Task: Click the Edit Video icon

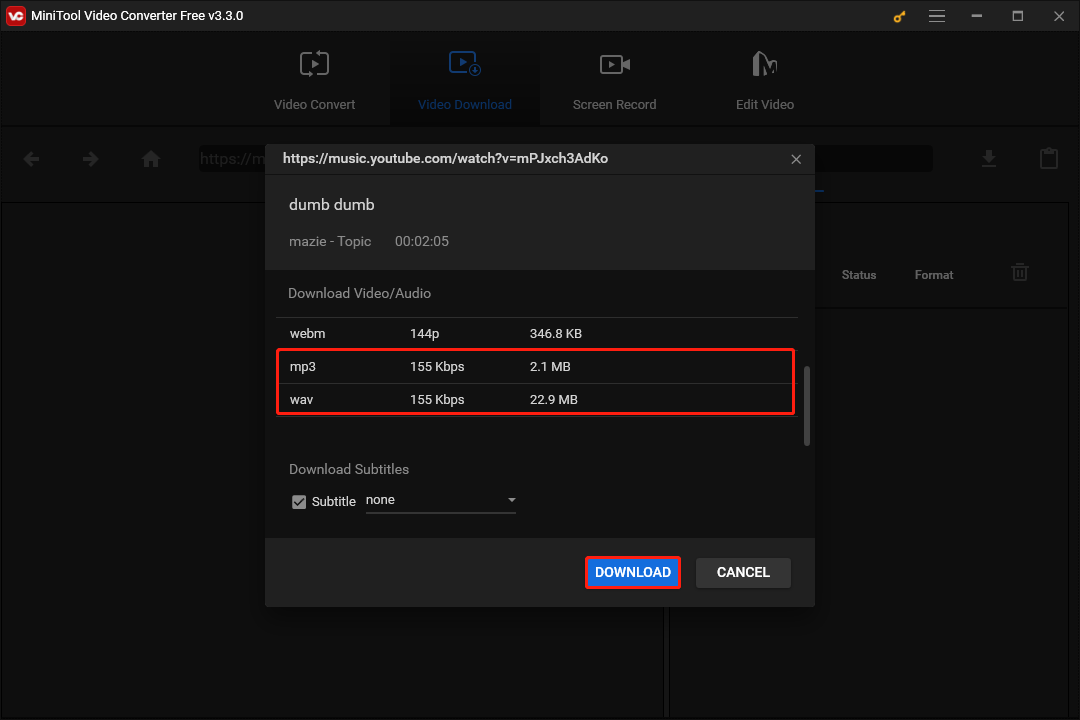Action: (x=765, y=64)
